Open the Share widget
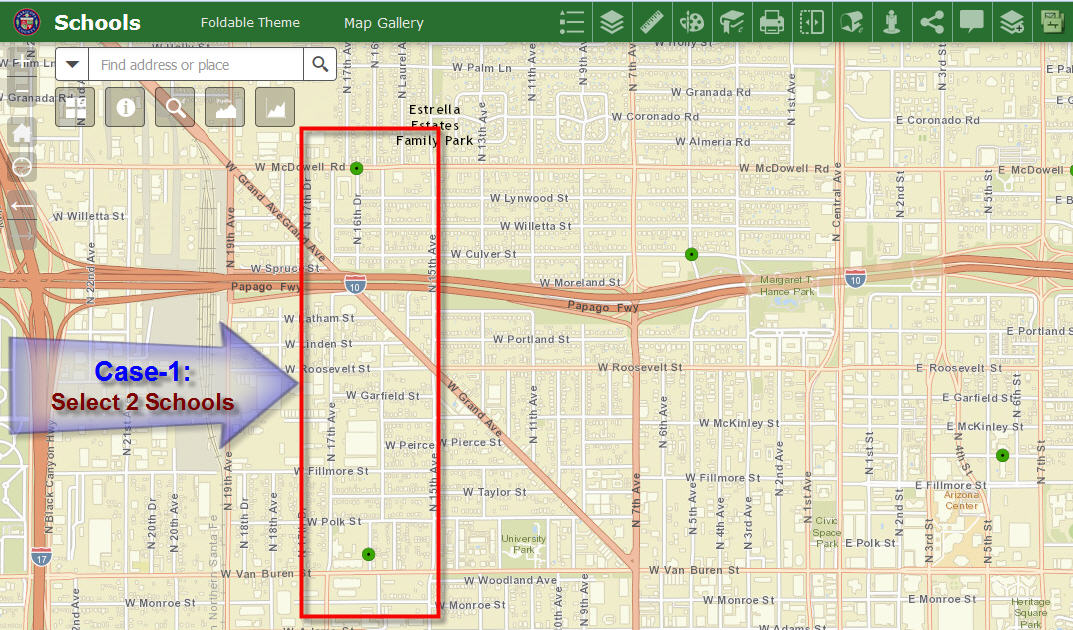The image size is (1073, 630). 932,22
